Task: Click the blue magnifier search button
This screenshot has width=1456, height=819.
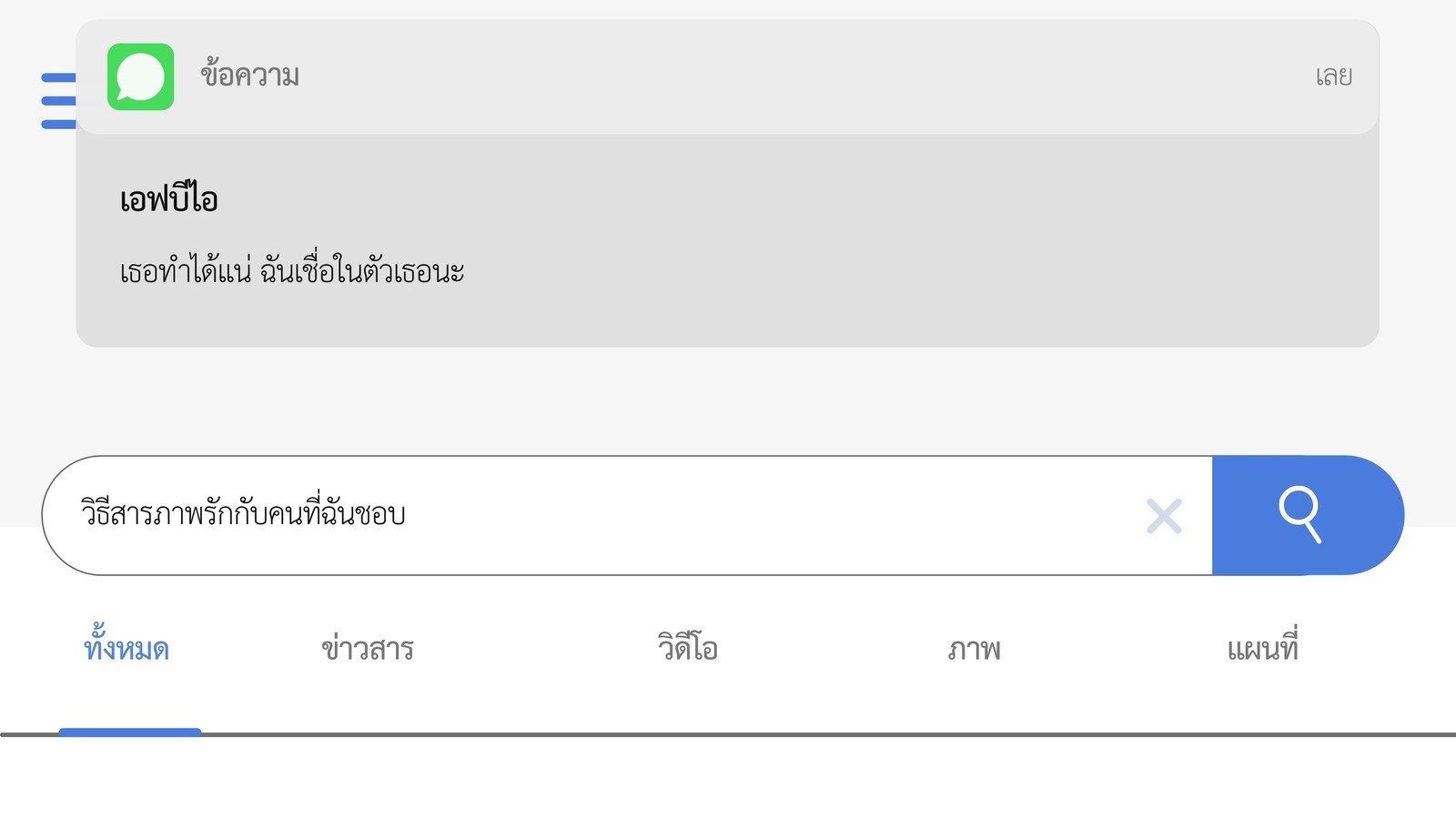Action: point(1308,515)
